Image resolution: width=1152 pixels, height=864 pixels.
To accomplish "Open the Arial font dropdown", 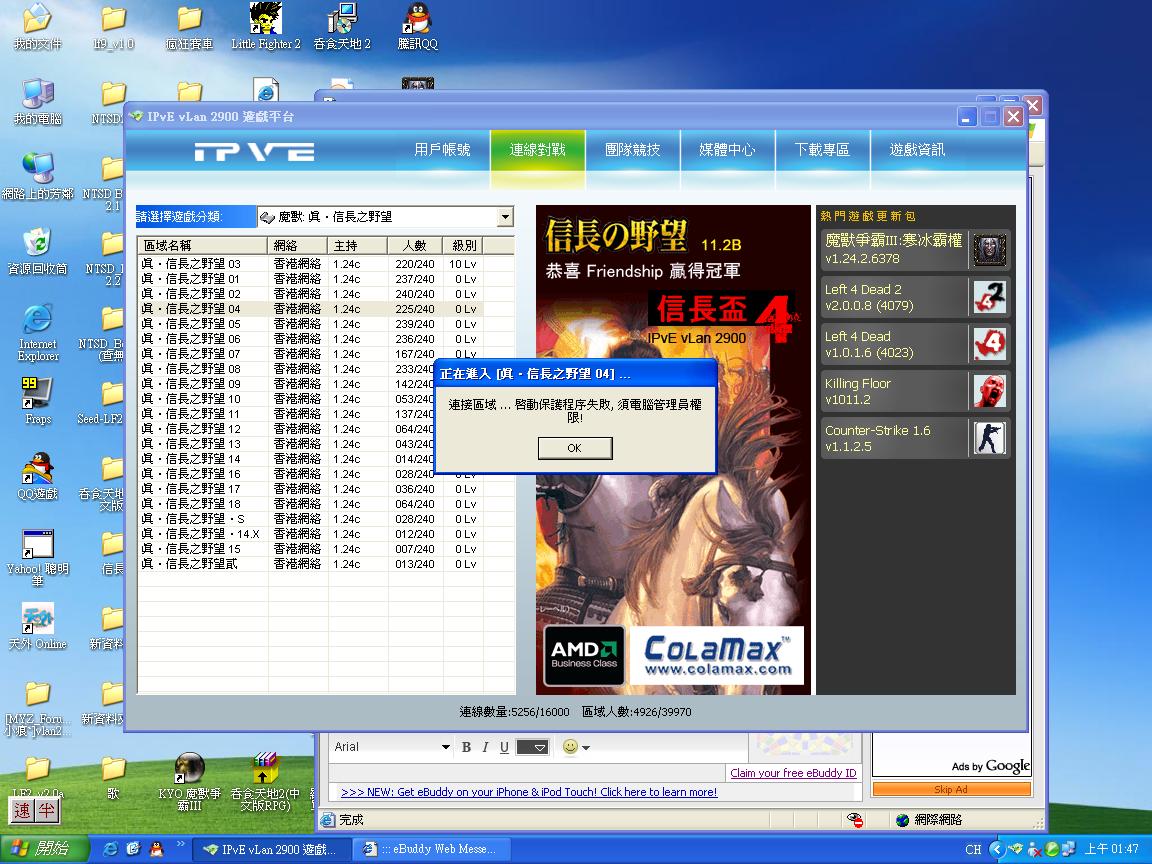I will 446,747.
